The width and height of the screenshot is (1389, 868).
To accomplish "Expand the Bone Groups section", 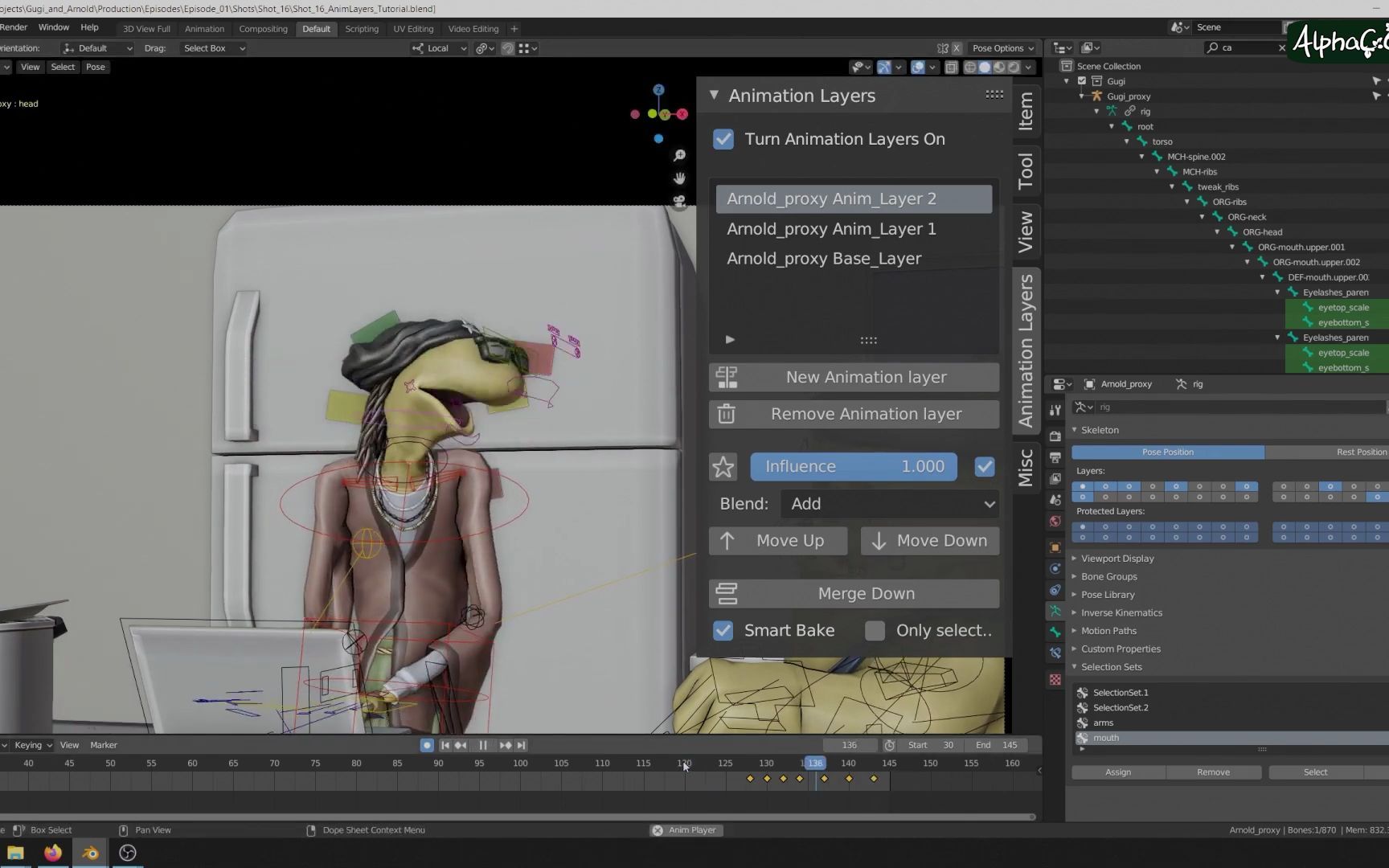I will coord(1109,576).
